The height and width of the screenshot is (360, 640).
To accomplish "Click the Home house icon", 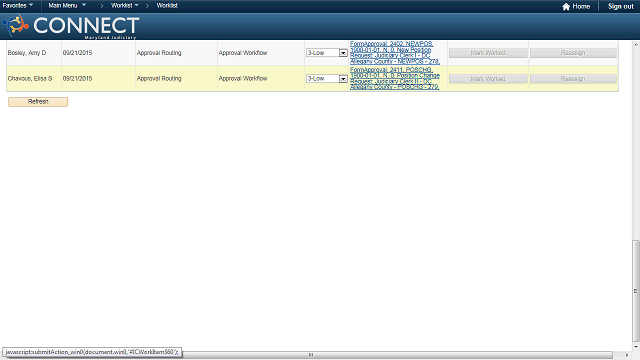I will pos(566,6).
